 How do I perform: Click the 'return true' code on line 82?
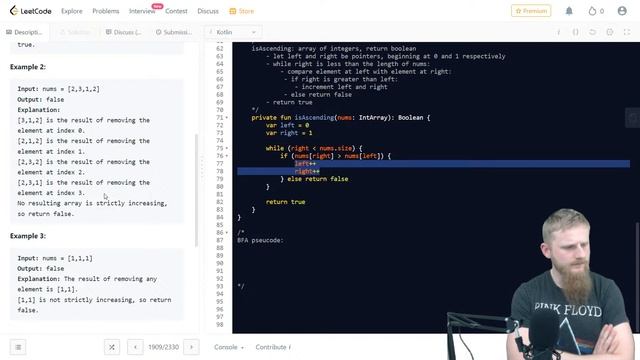coord(285,202)
